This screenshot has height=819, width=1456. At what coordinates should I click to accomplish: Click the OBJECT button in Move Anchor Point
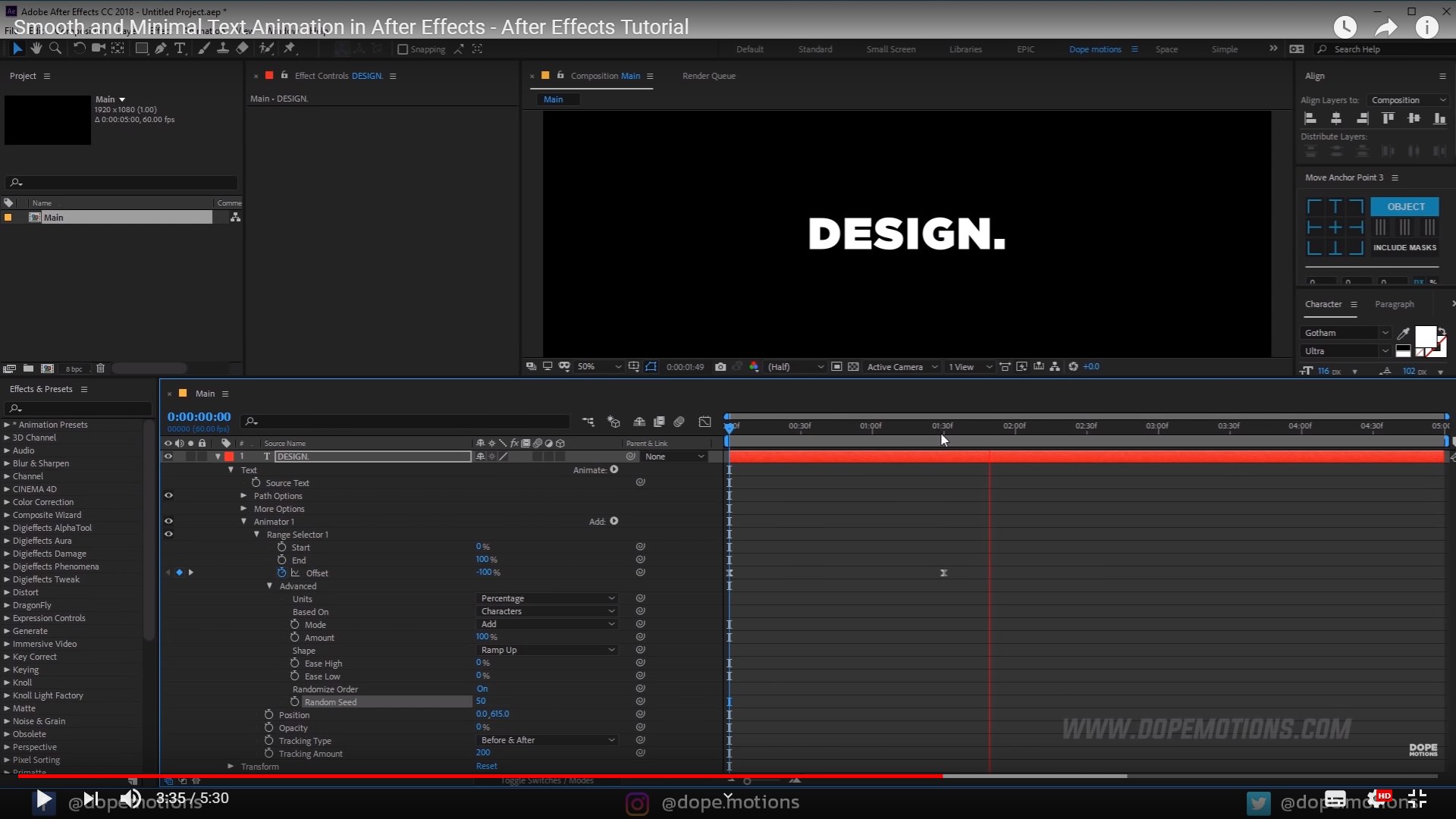pos(1405,206)
